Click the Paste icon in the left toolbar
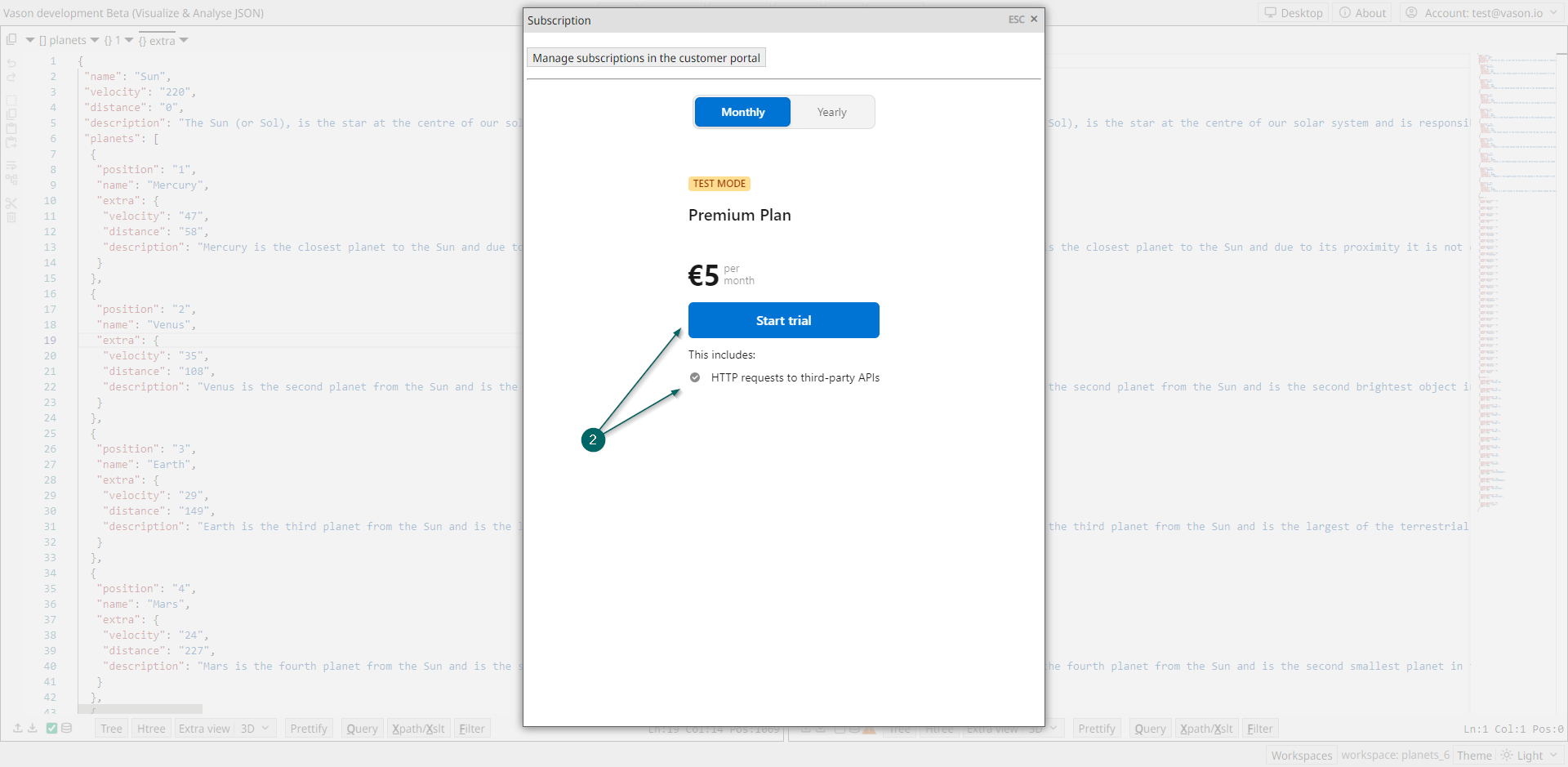This screenshot has height=767, width=1568. pos(11,128)
